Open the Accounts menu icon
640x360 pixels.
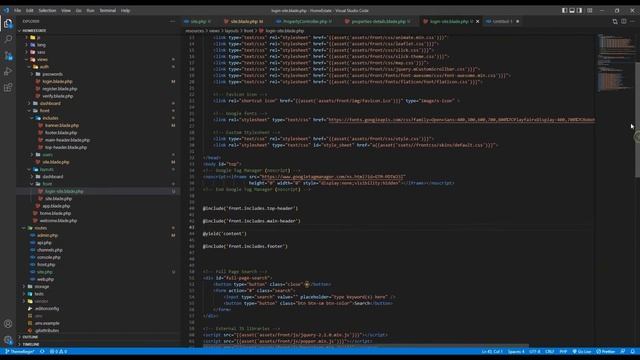[x=8, y=324]
